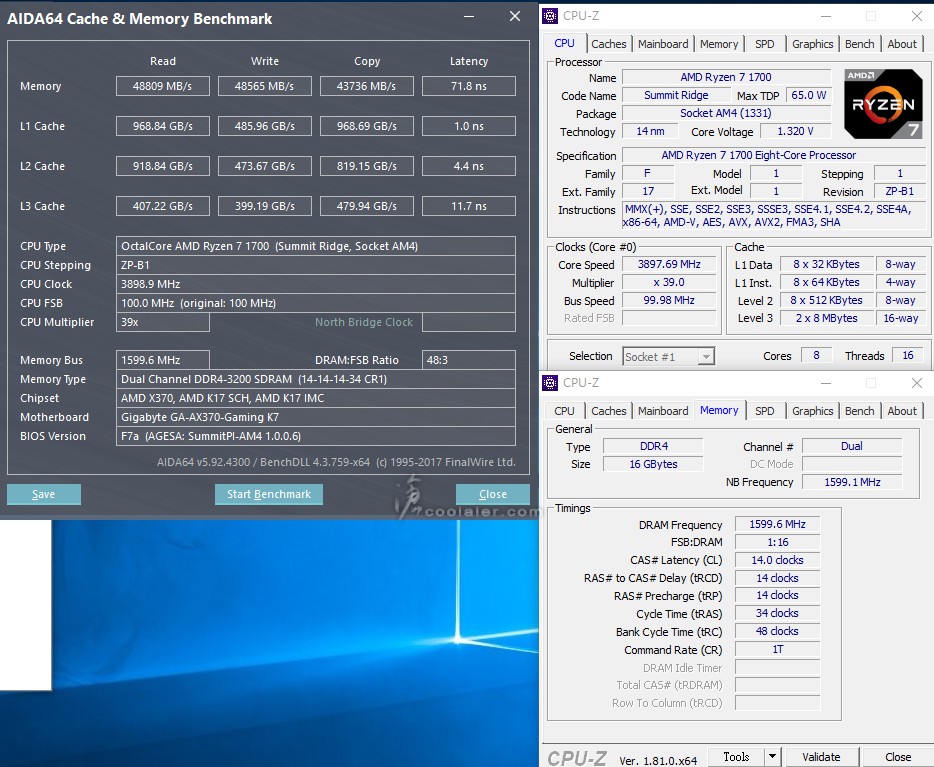The width and height of the screenshot is (934, 767).
Task: Click the L1 Cache Read 968.84 GB/s field
Action: point(163,126)
